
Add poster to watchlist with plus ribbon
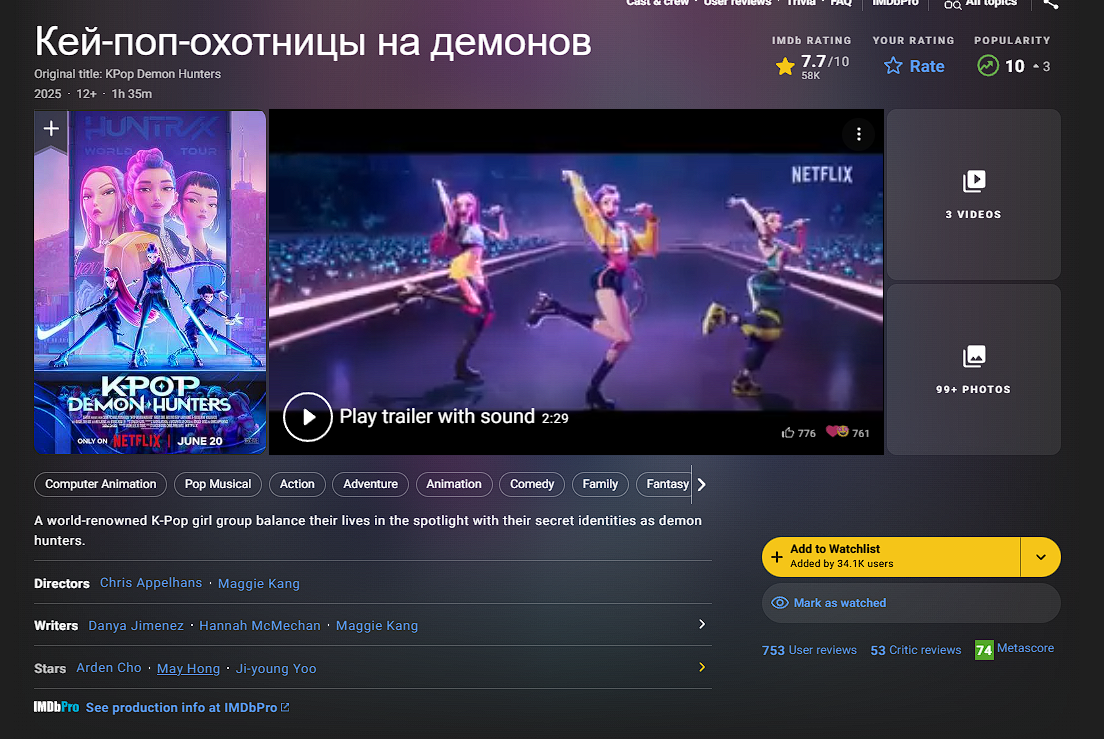[51, 130]
